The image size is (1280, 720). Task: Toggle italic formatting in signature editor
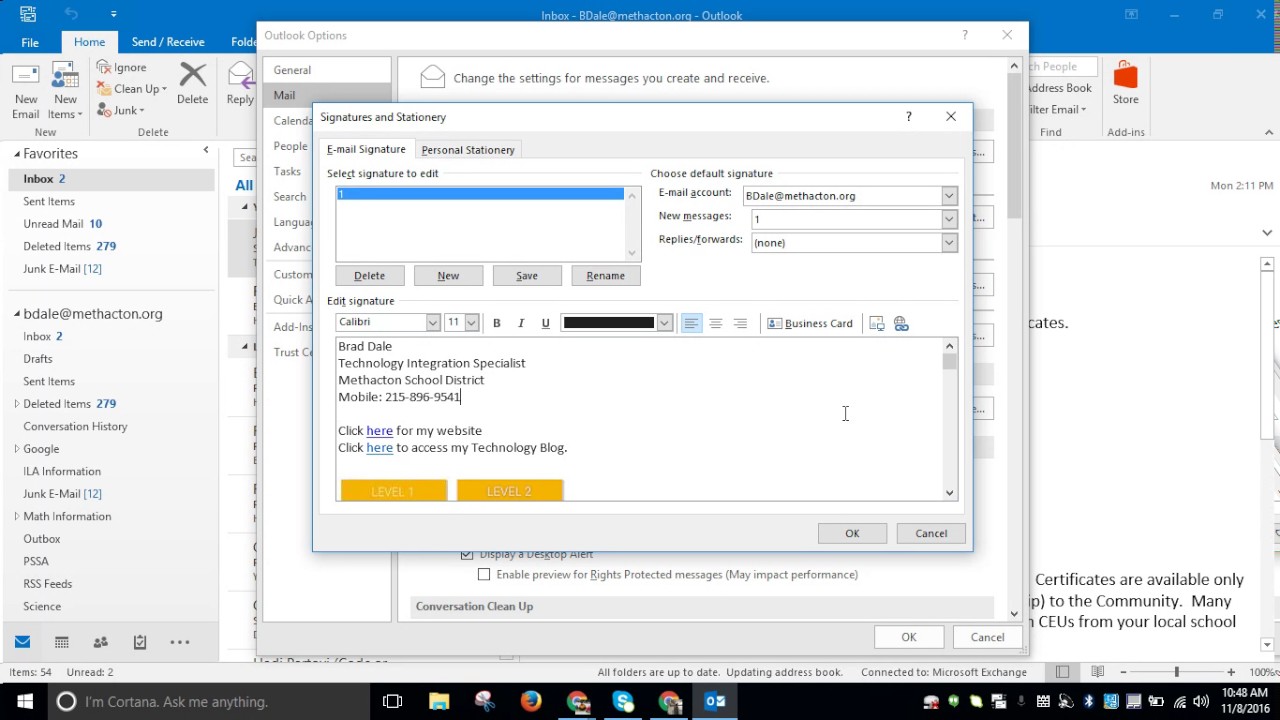pos(521,323)
